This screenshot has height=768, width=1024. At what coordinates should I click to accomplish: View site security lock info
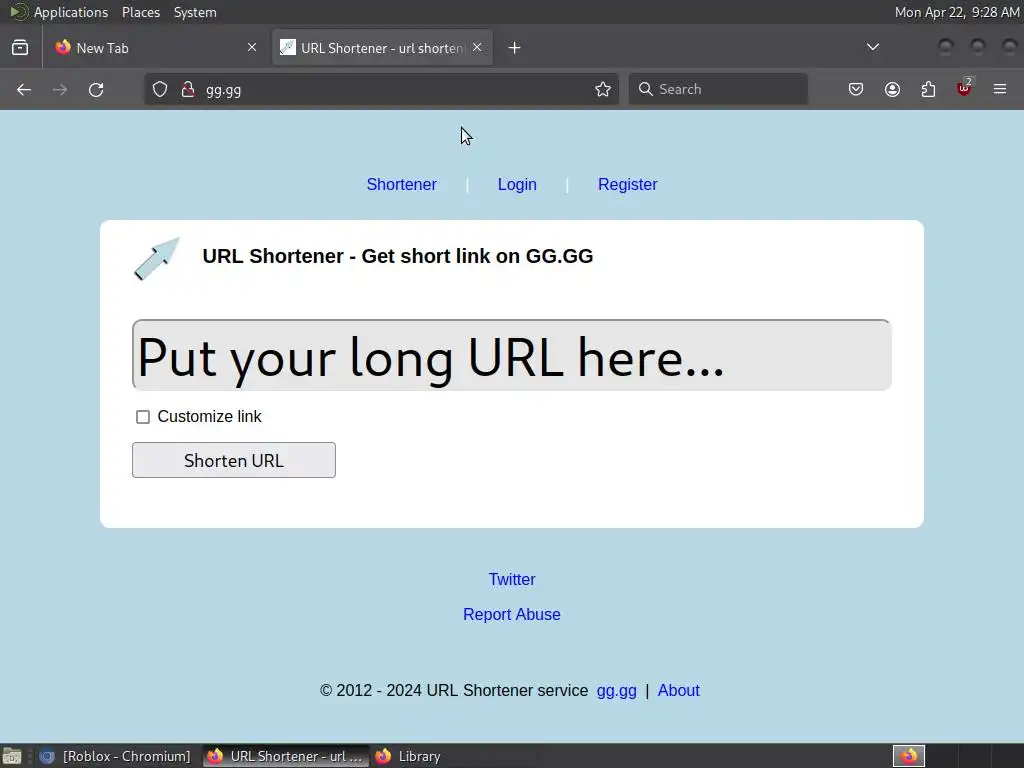pos(188,89)
